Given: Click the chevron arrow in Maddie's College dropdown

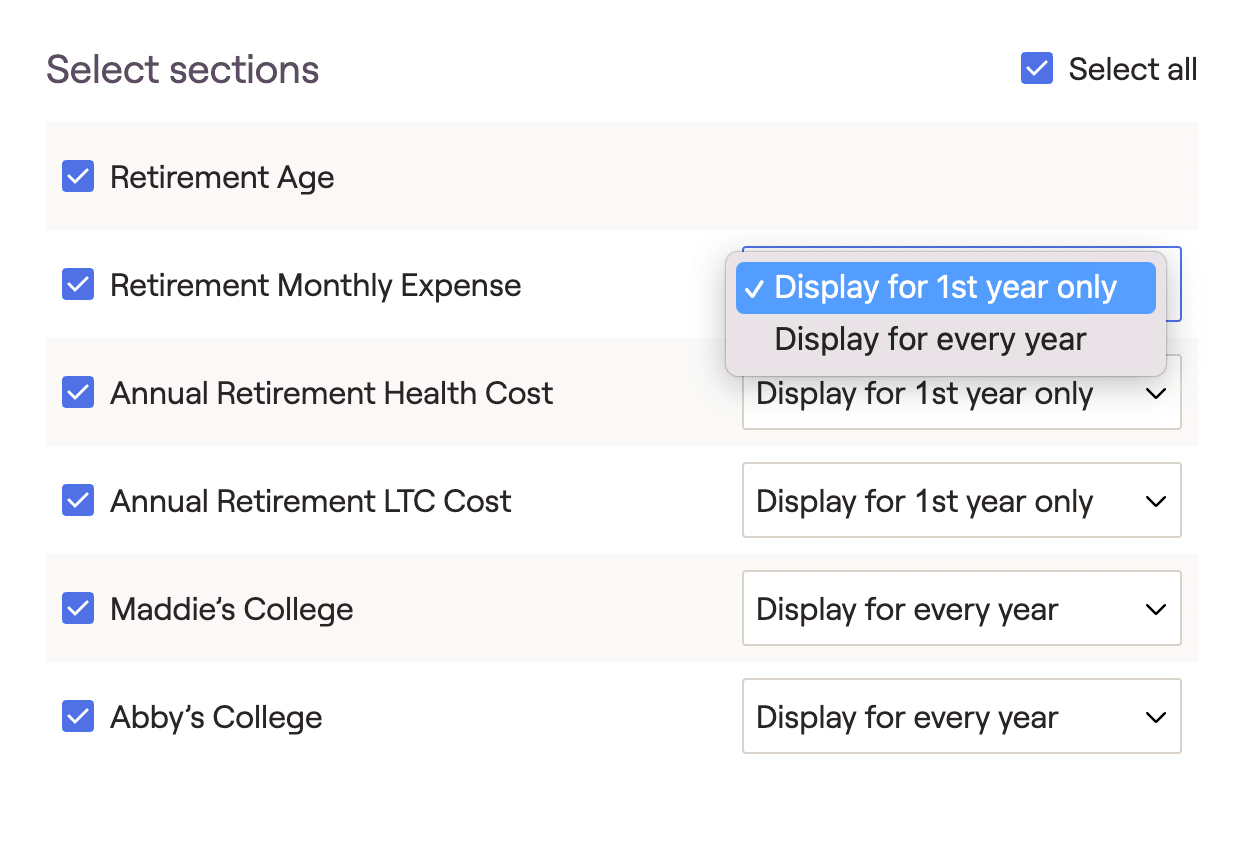Looking at the screenshot, I should (1156, 609).
